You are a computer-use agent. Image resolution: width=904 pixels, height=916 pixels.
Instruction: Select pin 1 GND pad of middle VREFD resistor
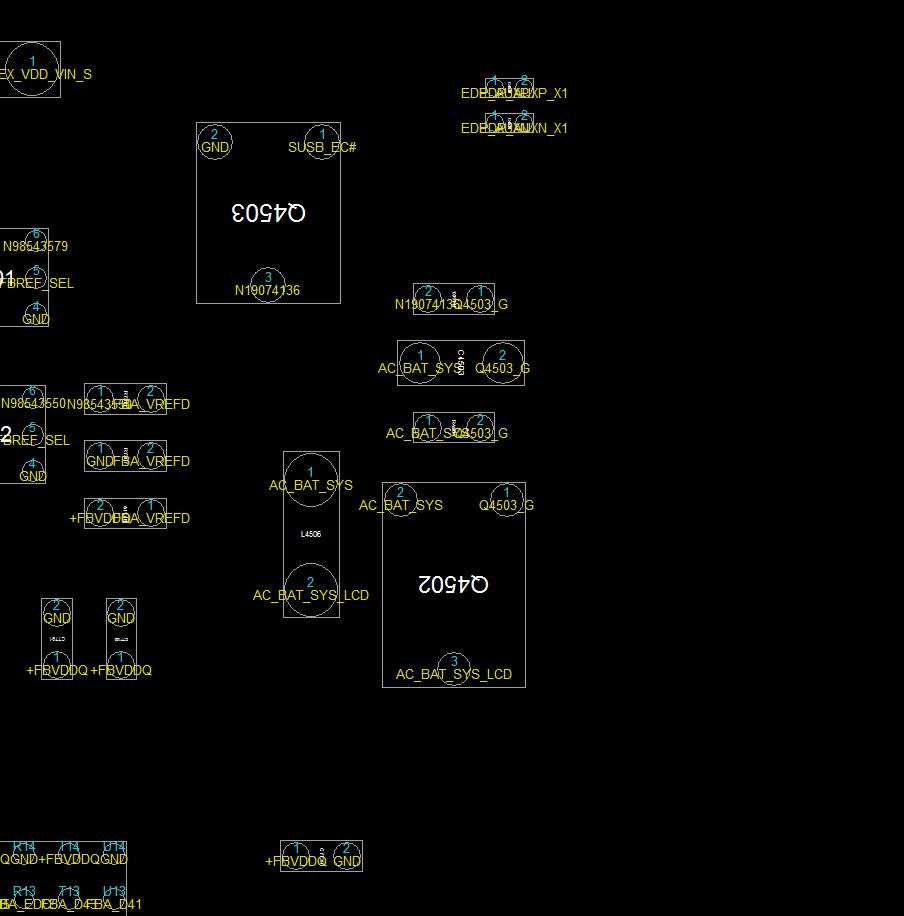pyautogui.click(x=100, y=456)
